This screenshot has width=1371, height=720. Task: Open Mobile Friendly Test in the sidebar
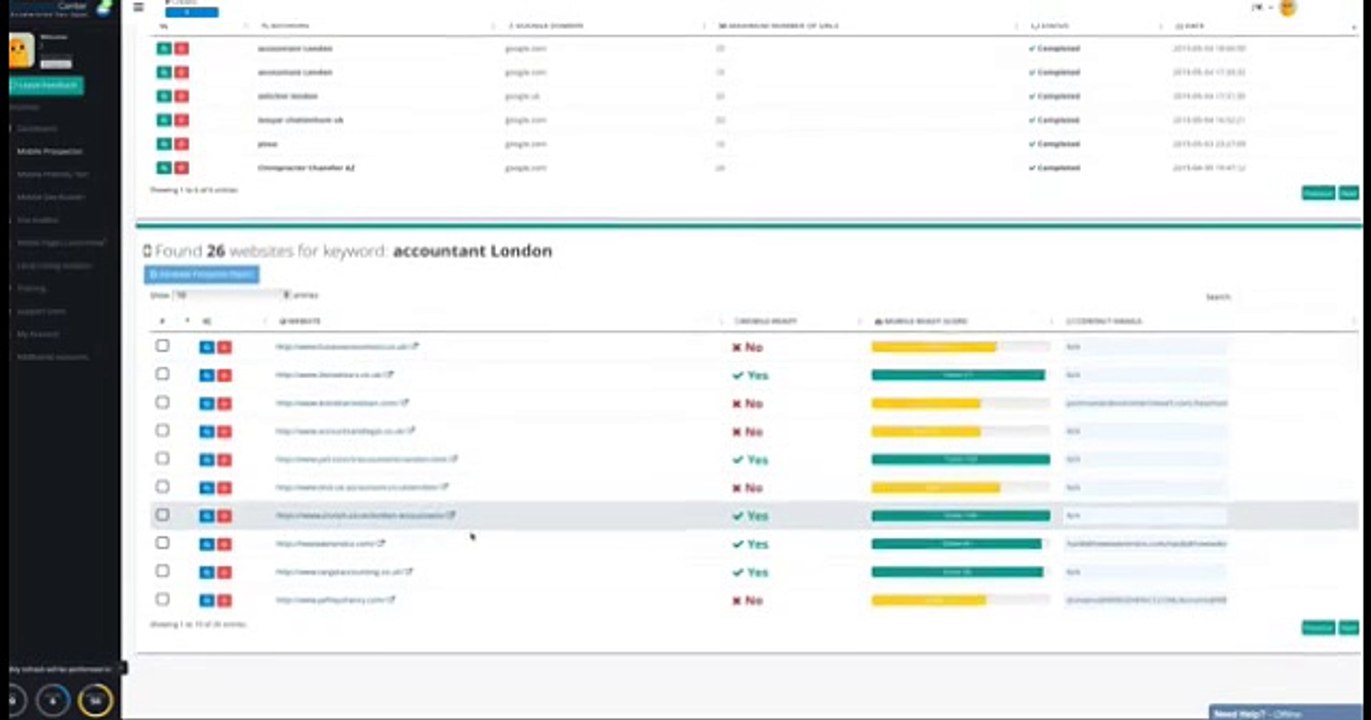pos(53,174)
